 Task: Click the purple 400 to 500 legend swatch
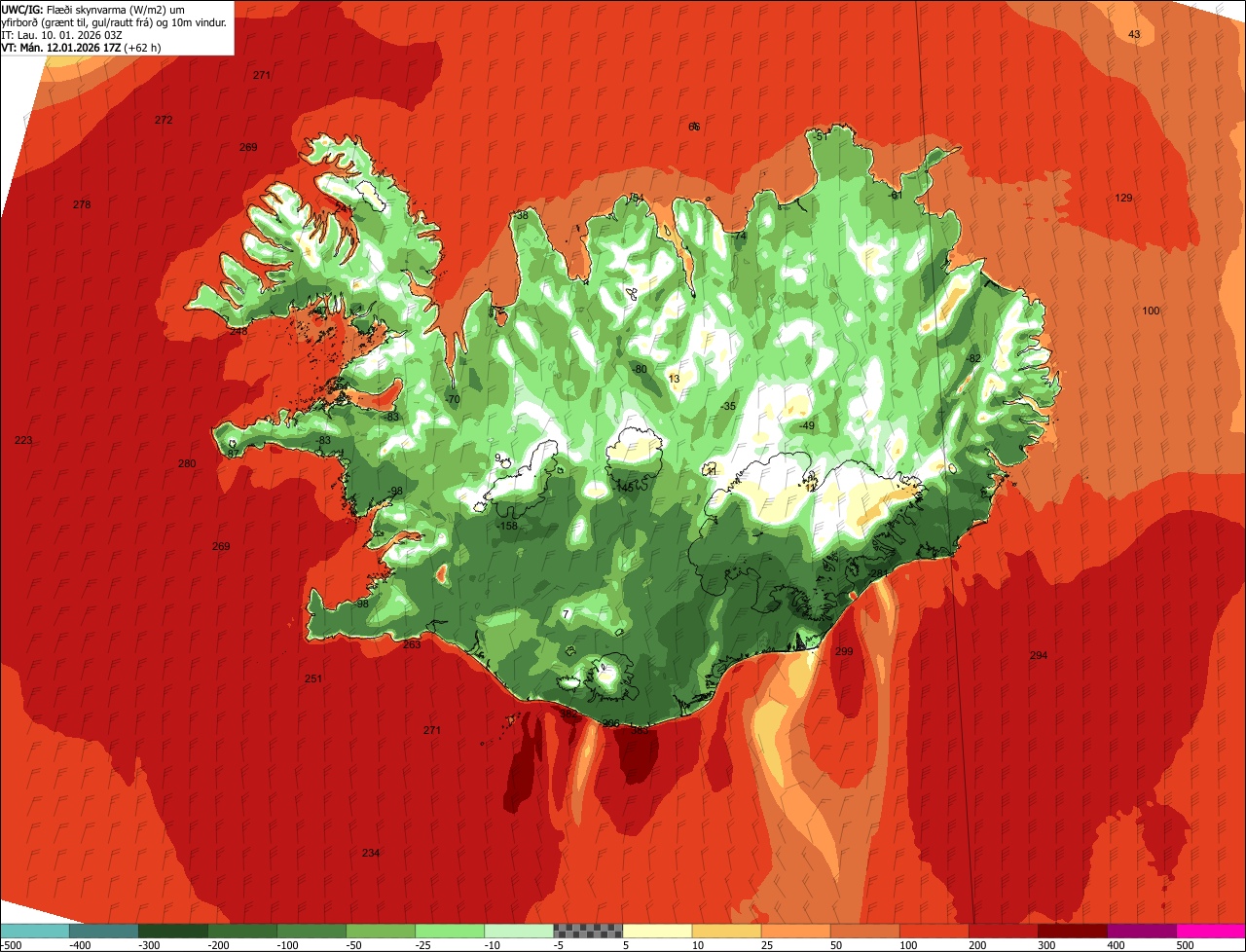pos(1141,931)
